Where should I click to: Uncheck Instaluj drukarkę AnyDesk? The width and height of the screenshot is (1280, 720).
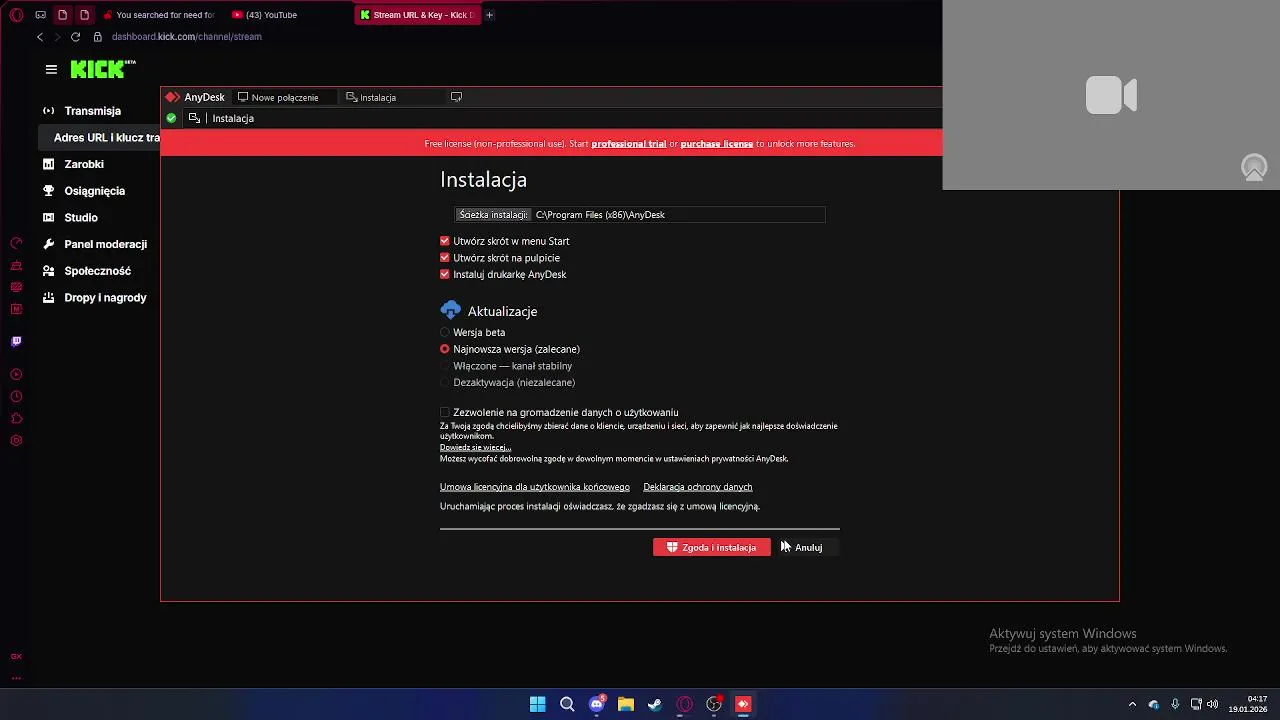tap(445, 274)
